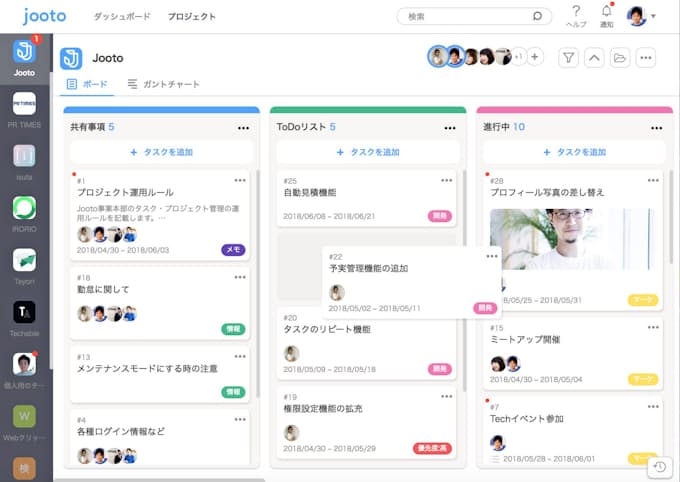
Task: Toggle the first member avatar filter
Action: click(438, 57)
